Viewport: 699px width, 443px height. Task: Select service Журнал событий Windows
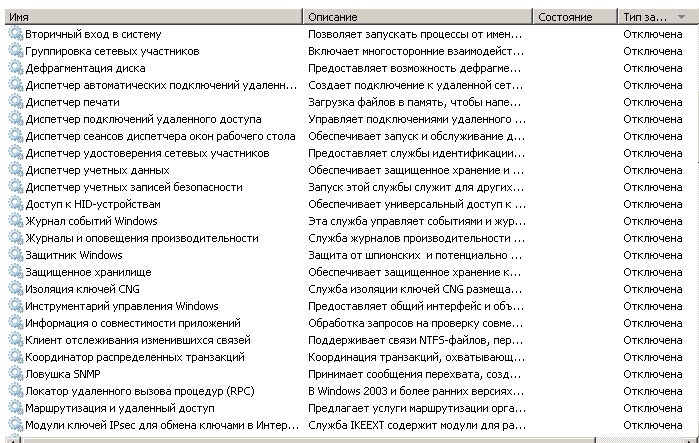[x=91, y=221]
